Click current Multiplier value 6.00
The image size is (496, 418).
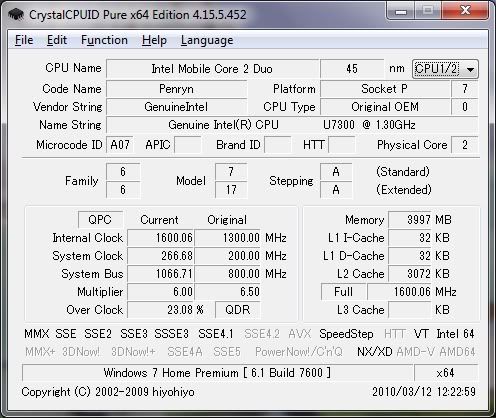pyautogui.click(x=161, y=292)
